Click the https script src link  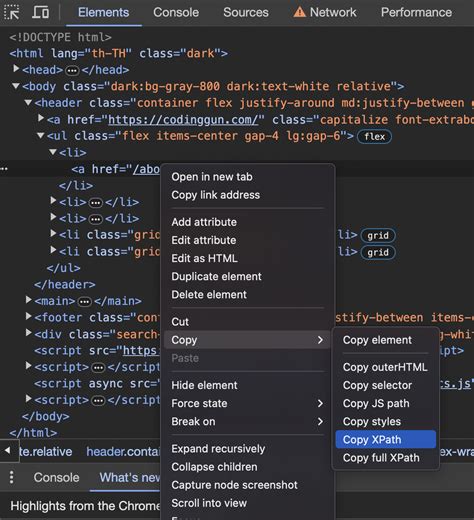coord(141,351)
